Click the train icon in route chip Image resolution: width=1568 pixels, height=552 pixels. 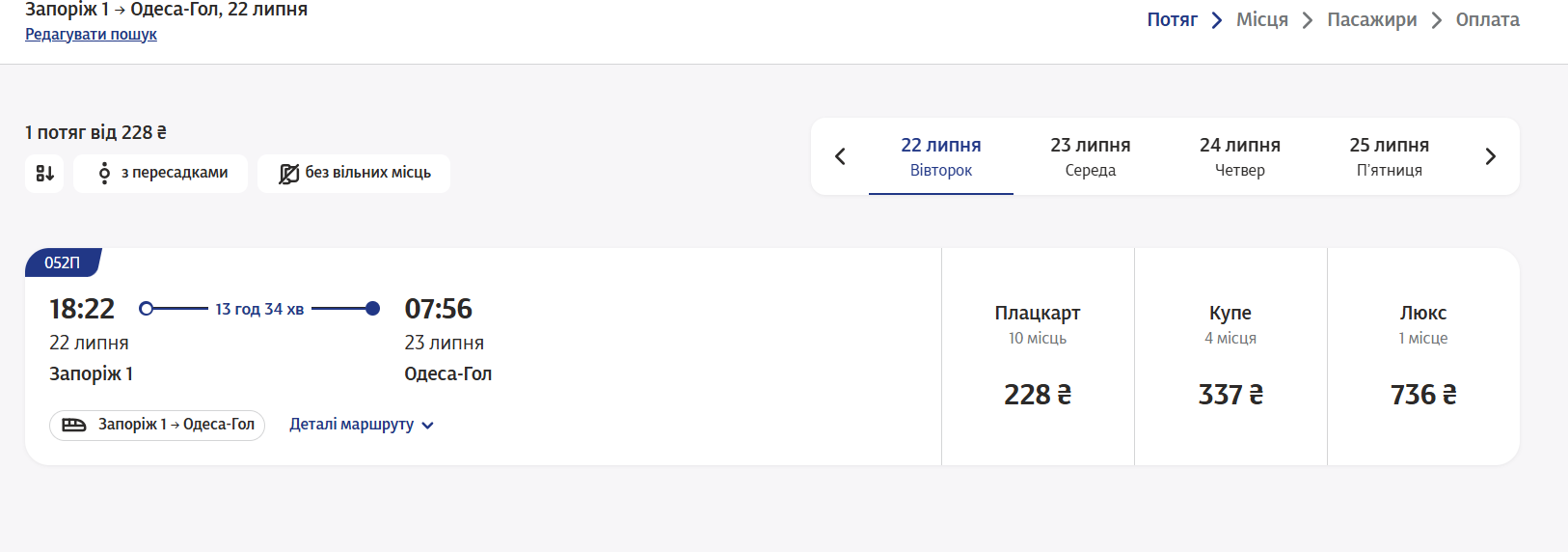click(x=74, y=425)
